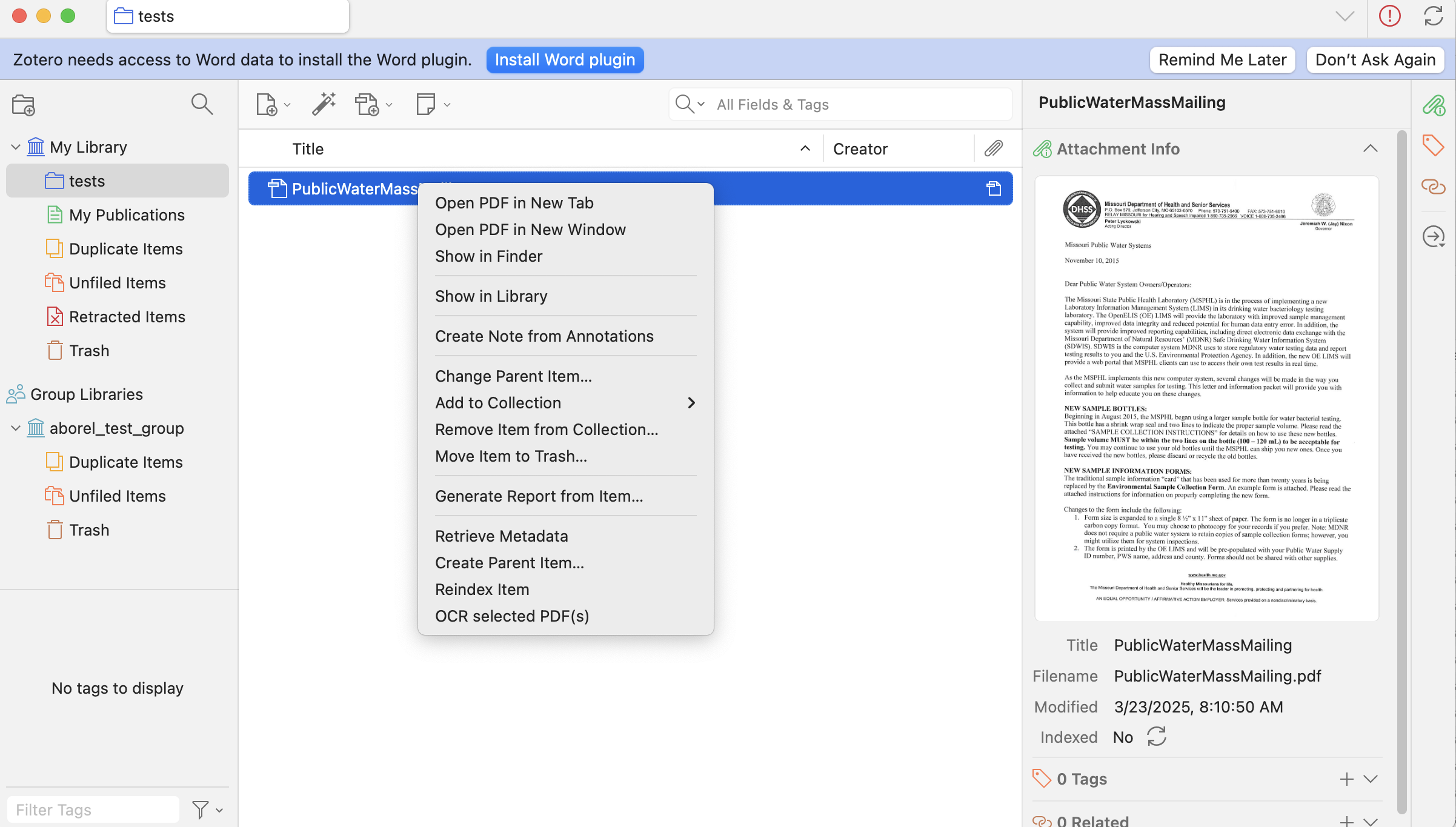Screen dimensions: 1456x827
Task: Choose OCR selected PDF(s) from context menu
Action: click(511, 616)
